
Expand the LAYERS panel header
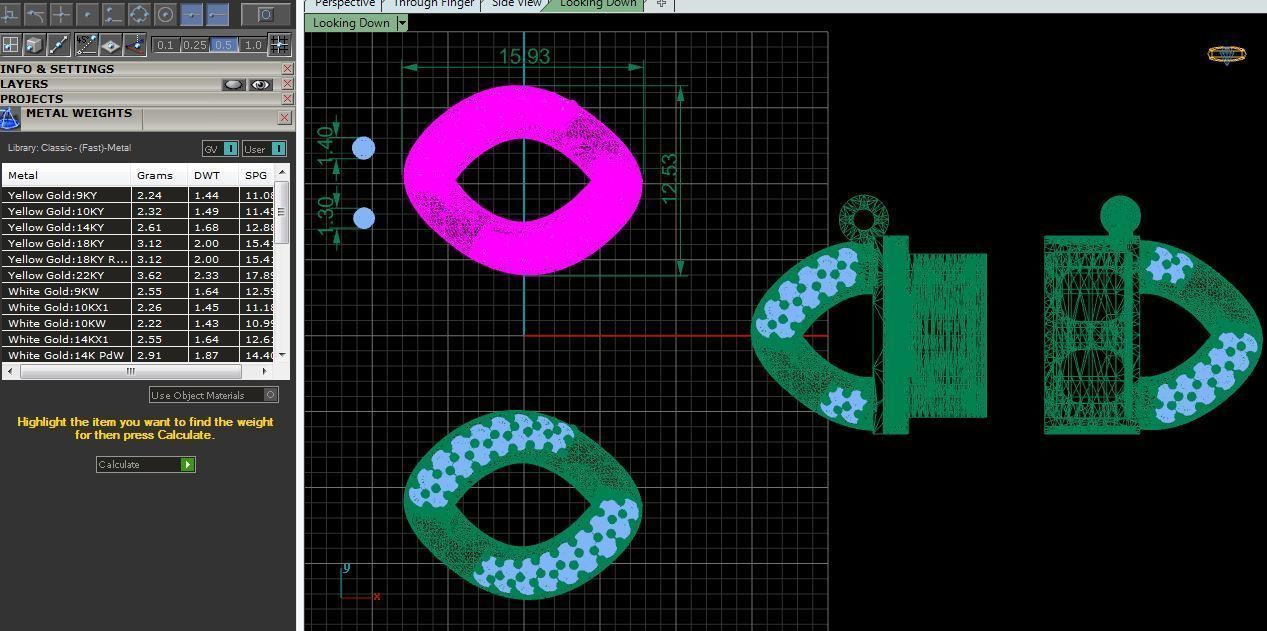[110, 84]
